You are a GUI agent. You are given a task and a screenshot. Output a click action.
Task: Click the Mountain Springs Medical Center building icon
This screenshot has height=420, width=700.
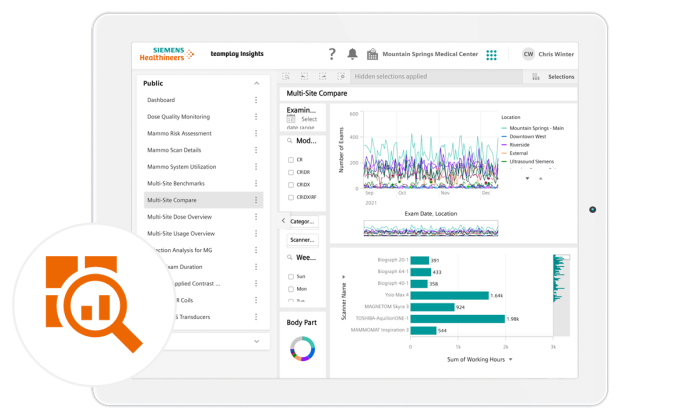point(372,55)
